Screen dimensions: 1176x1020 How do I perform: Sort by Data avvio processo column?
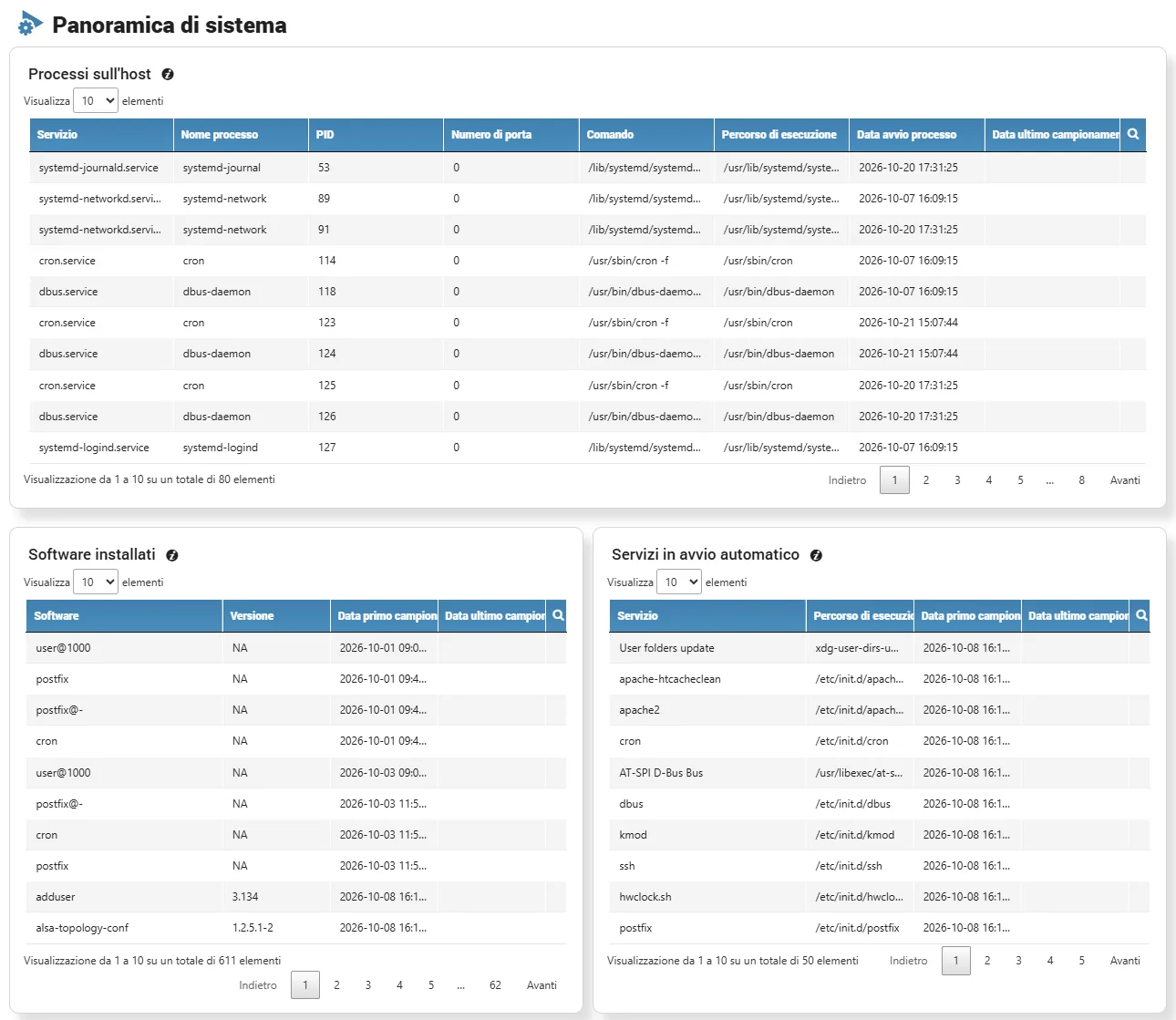click(917, 134)
